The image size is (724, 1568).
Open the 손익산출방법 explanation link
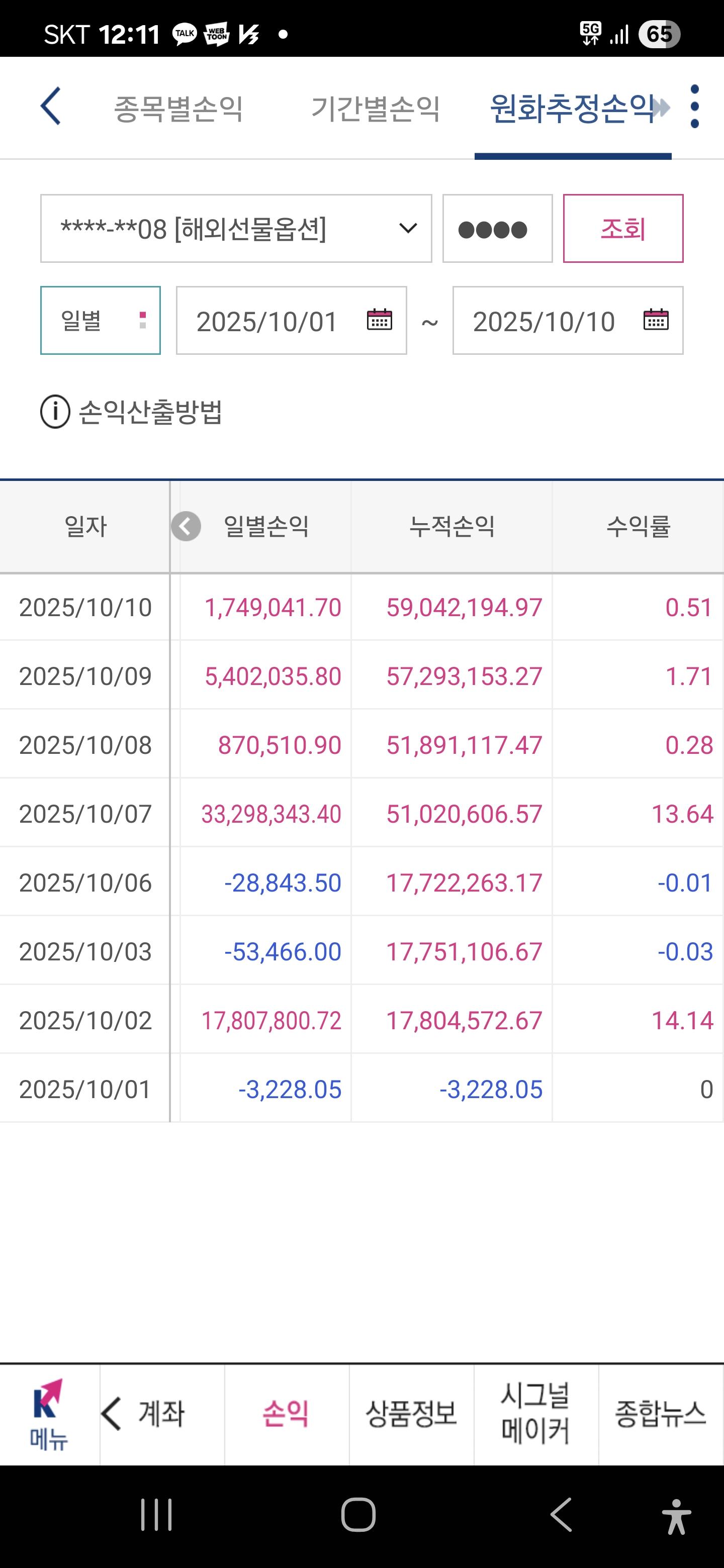150,412
